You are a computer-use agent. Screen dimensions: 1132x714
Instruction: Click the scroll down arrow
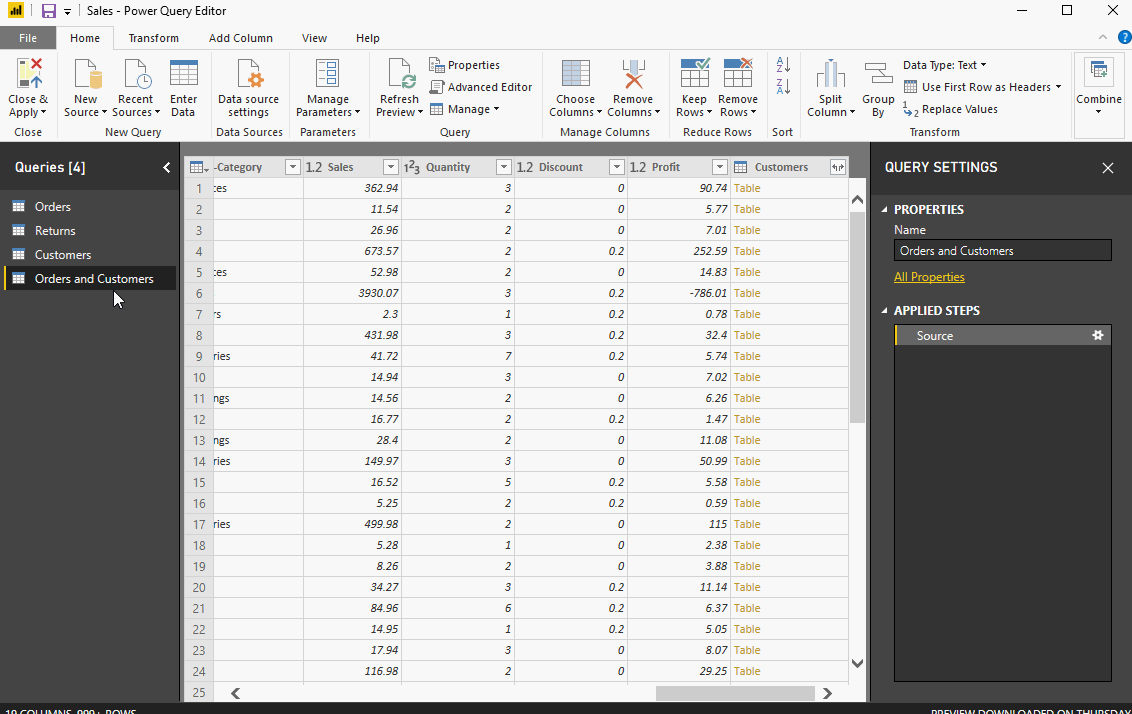pyautogui.click(x=857, y=663)
